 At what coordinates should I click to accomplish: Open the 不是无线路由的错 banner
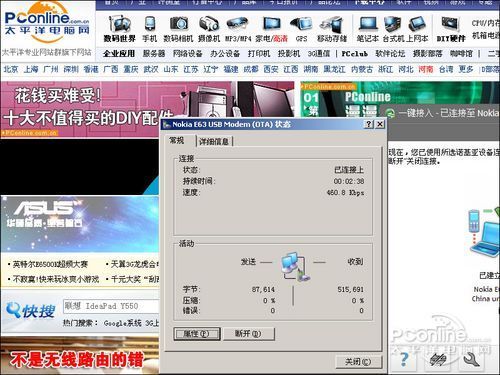80,356
